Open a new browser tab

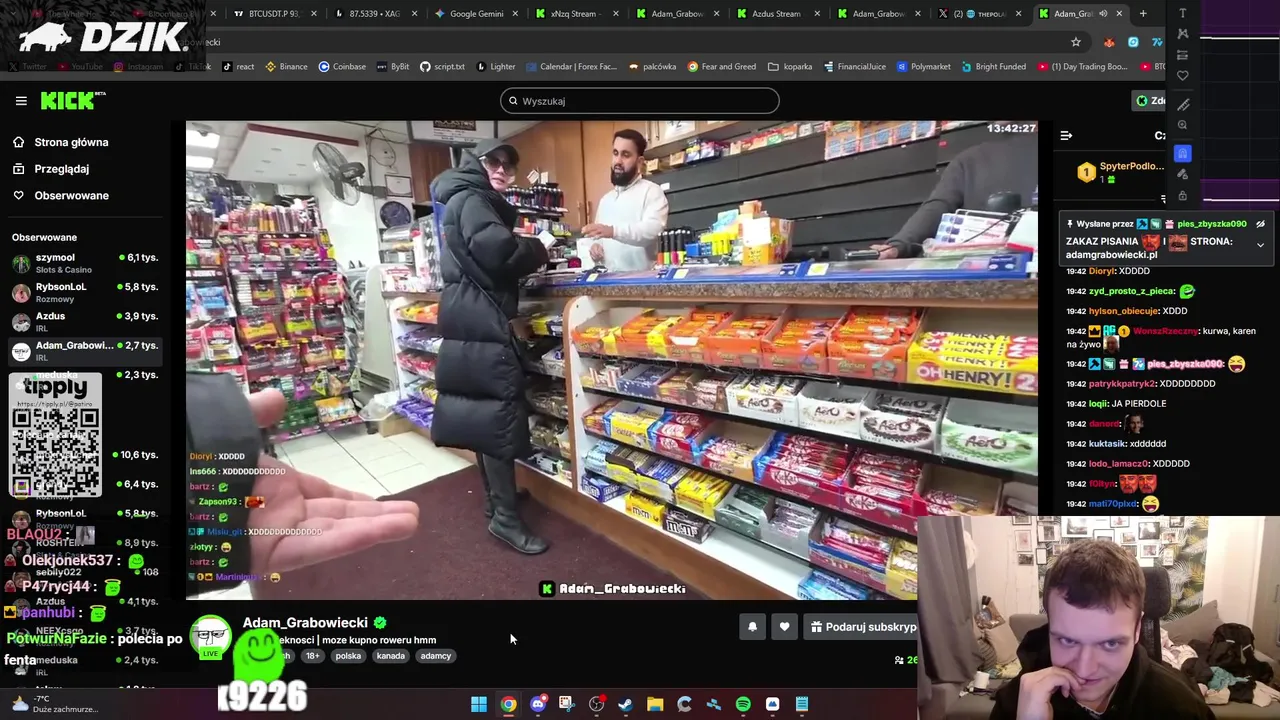click(x=1143, y=14)
